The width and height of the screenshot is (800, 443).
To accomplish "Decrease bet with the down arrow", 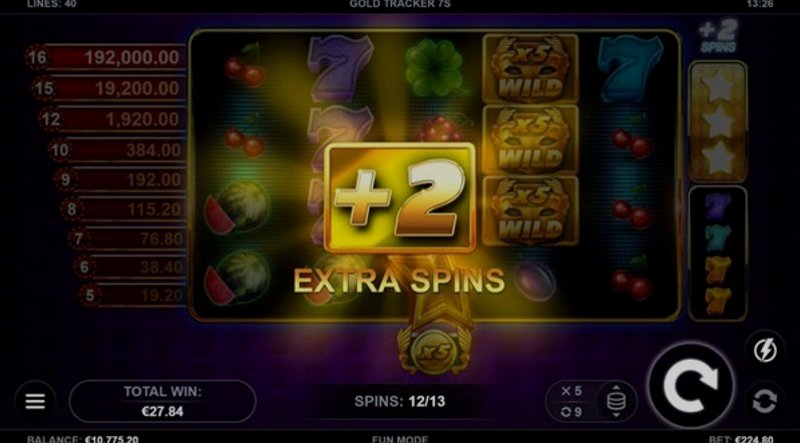I will (616, 415).
